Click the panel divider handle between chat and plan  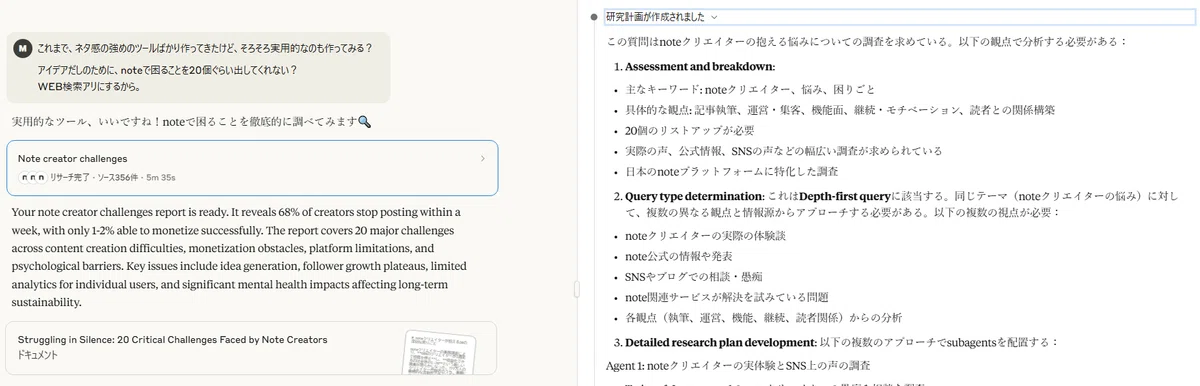click(576, 288)
